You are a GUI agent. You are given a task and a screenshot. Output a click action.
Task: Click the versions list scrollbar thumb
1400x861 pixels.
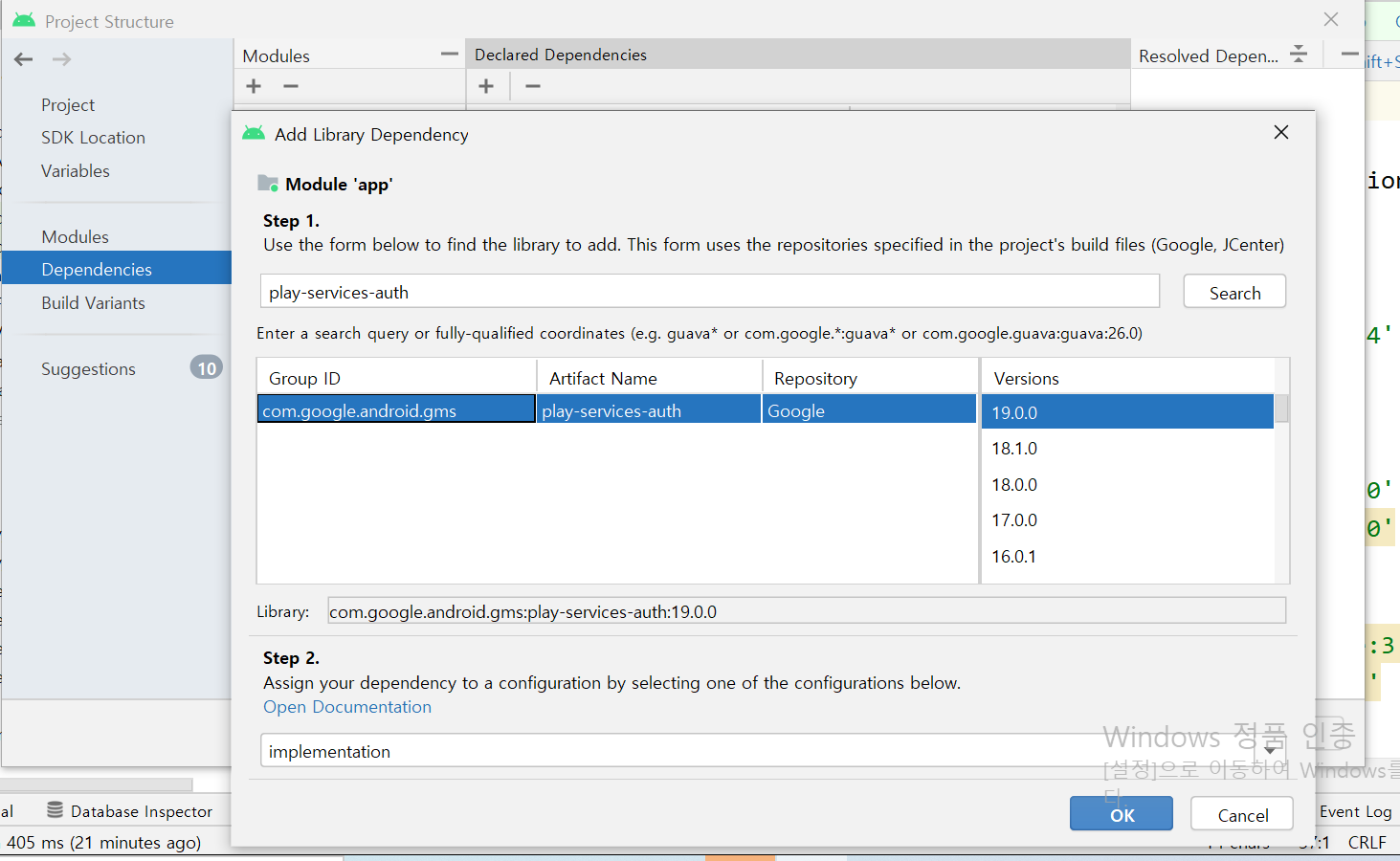[1281, 408]
